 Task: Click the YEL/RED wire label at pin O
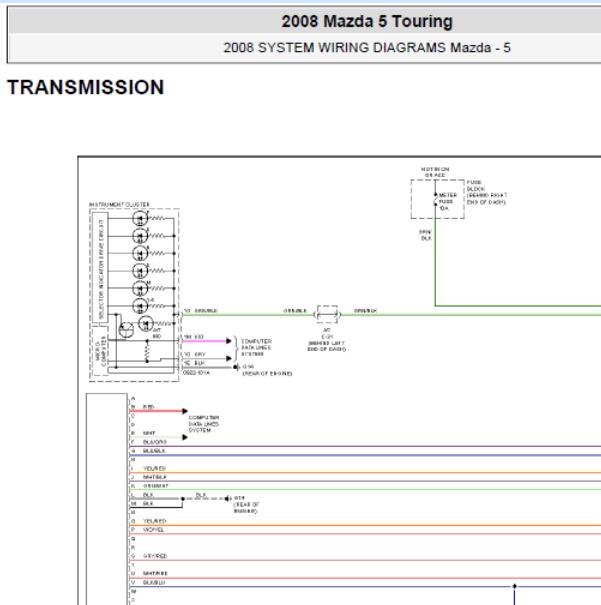tap(154, 521)
